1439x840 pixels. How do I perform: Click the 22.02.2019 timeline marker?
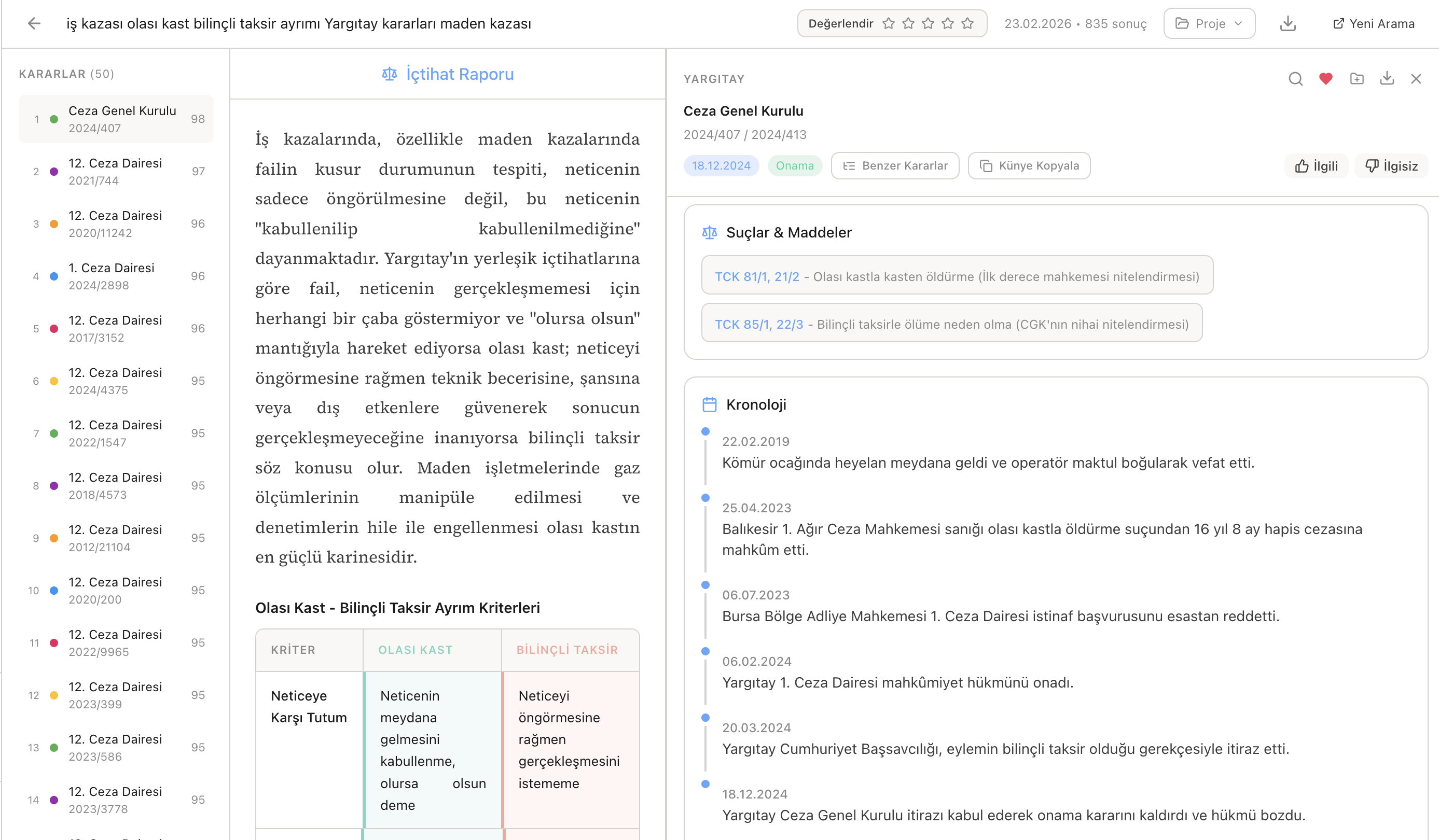(705, 431)
